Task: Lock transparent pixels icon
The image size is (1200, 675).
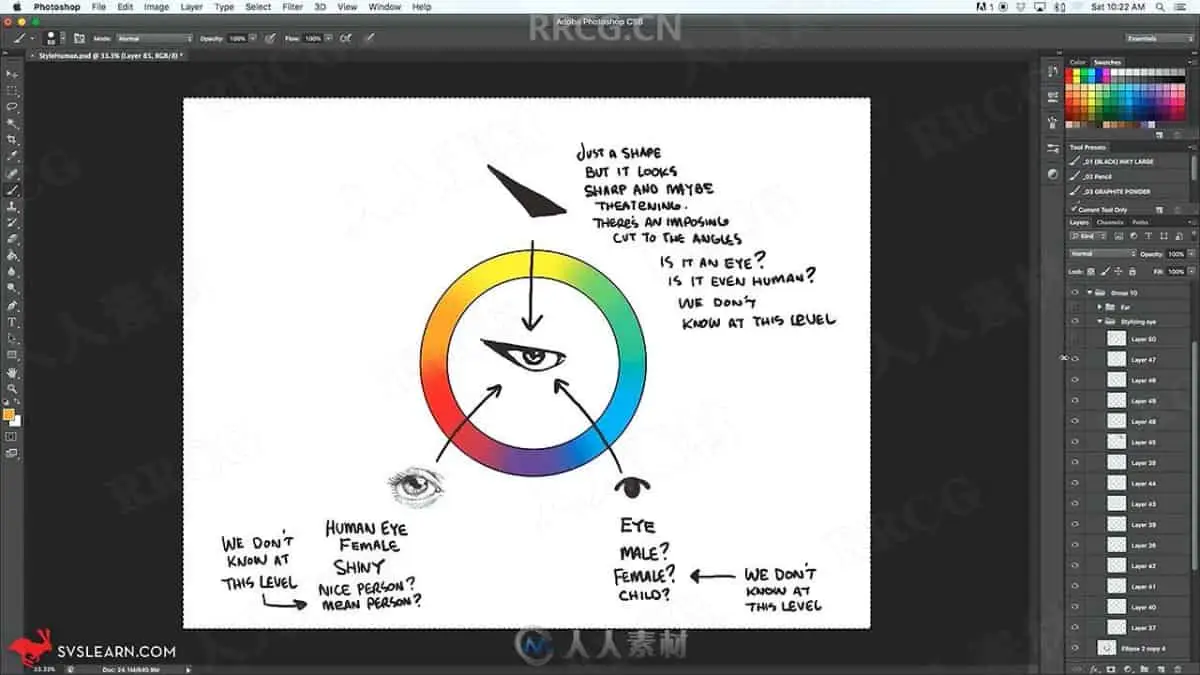Action: pos(1090,271)
